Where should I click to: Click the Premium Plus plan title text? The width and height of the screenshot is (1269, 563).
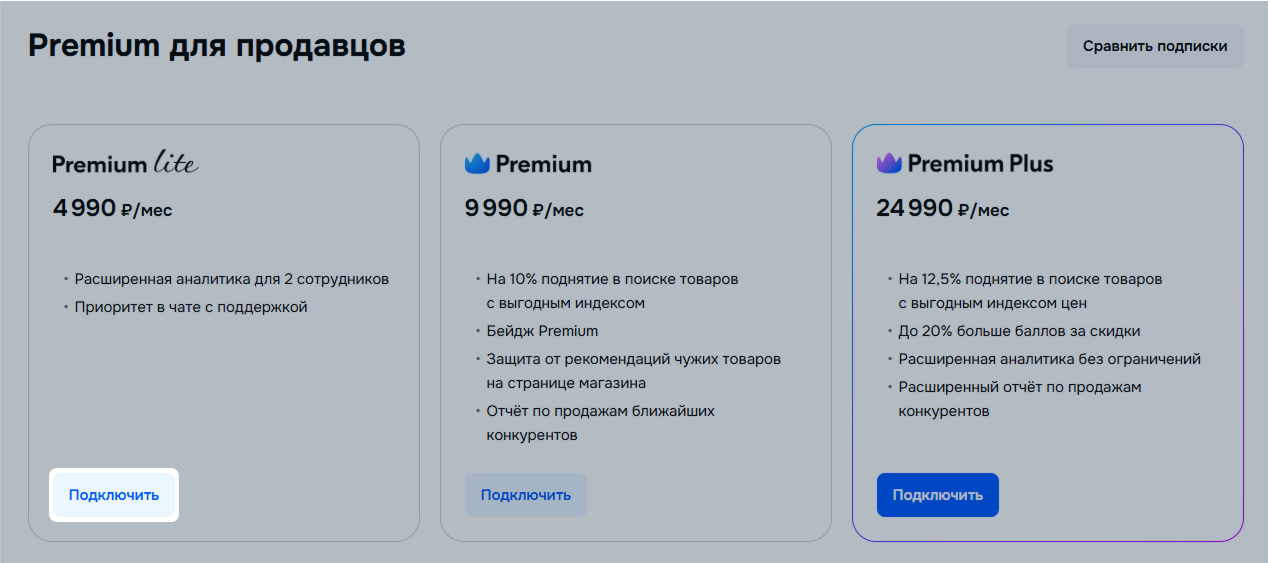pyautogui.click(x=980, y=163)
